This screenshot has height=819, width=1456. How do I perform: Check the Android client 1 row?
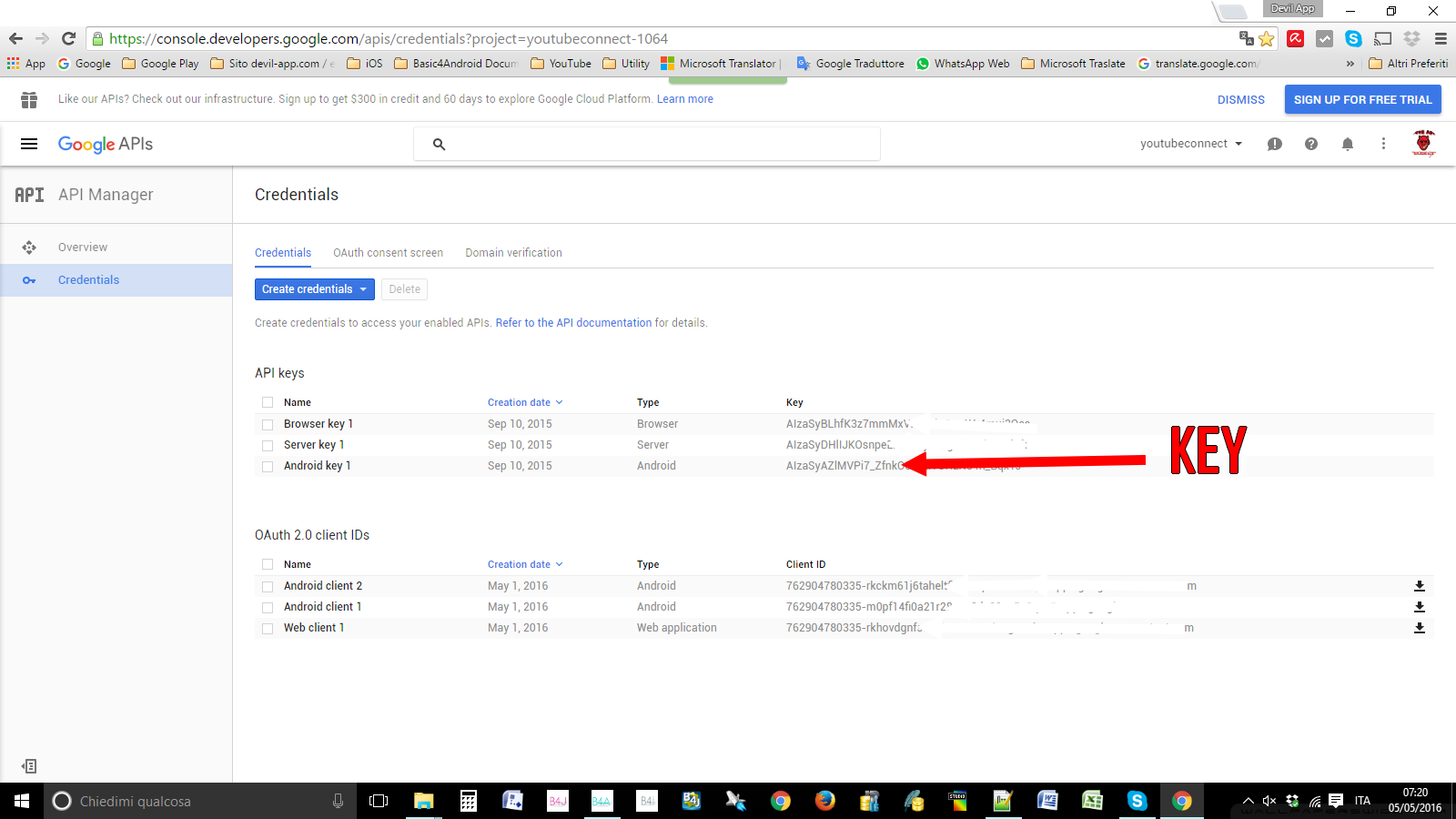pos(268,607)
